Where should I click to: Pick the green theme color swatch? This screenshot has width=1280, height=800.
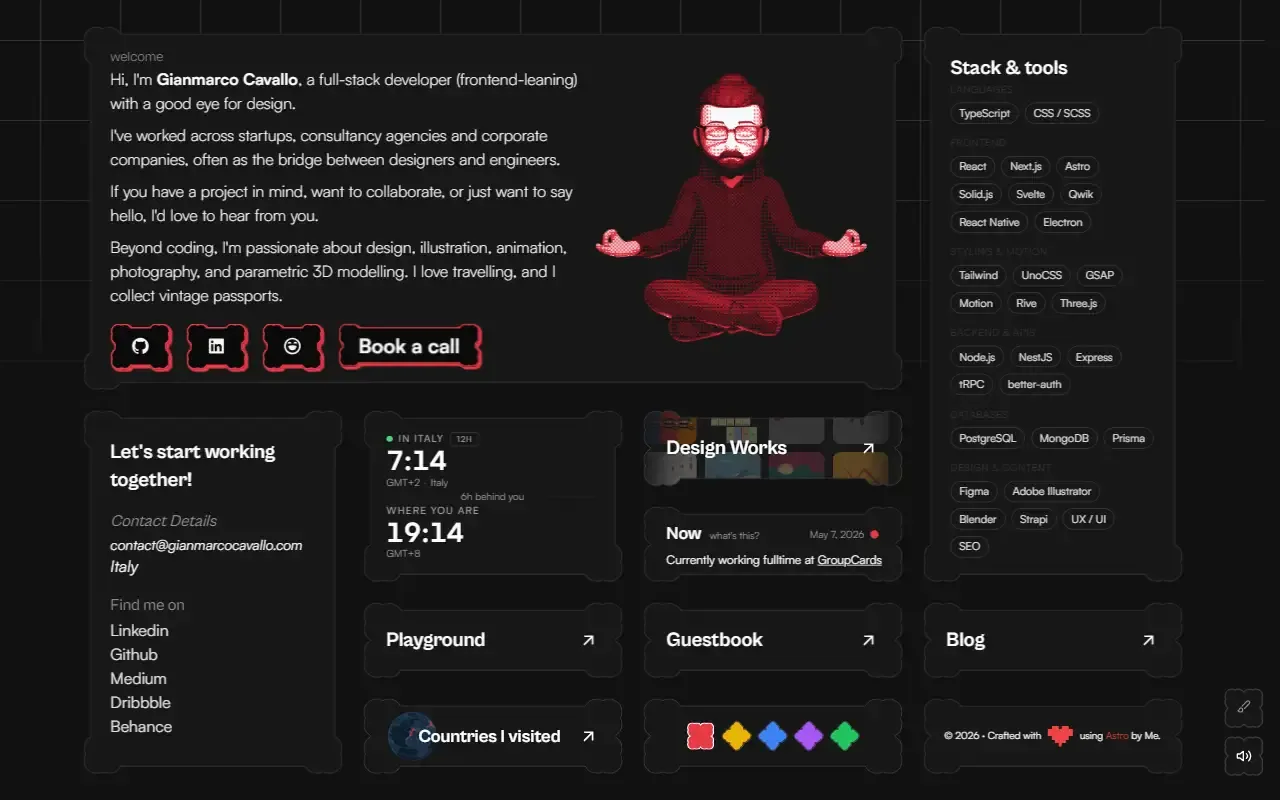(x=844, y=737)
